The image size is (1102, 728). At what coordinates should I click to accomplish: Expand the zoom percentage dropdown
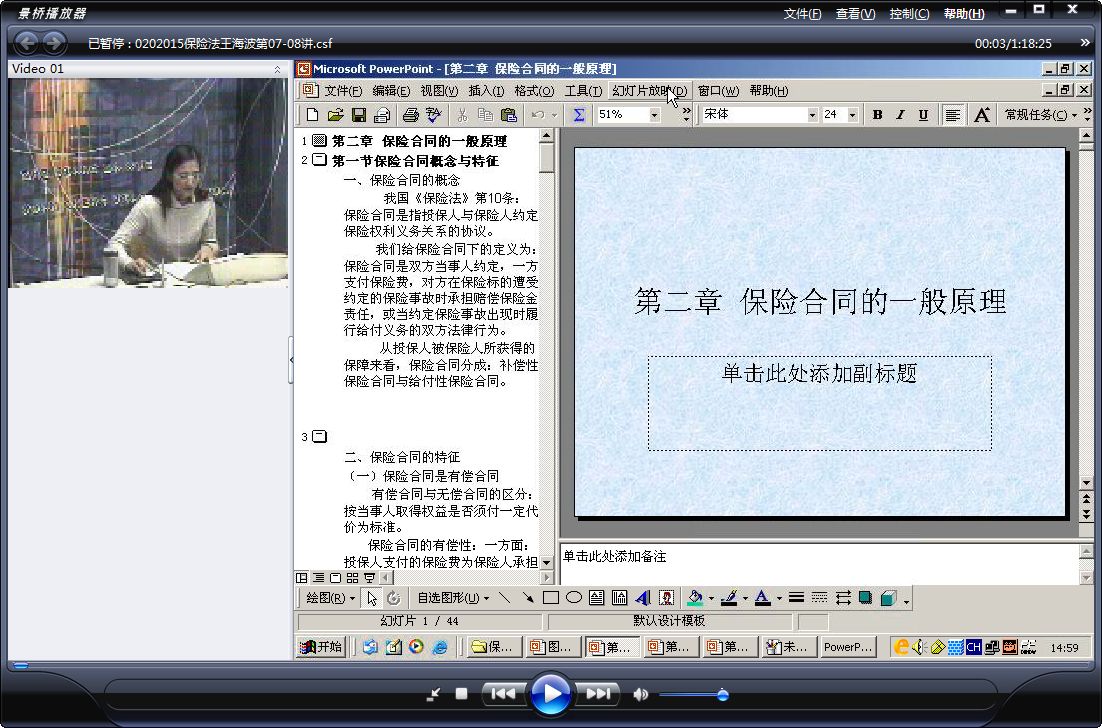654,115
